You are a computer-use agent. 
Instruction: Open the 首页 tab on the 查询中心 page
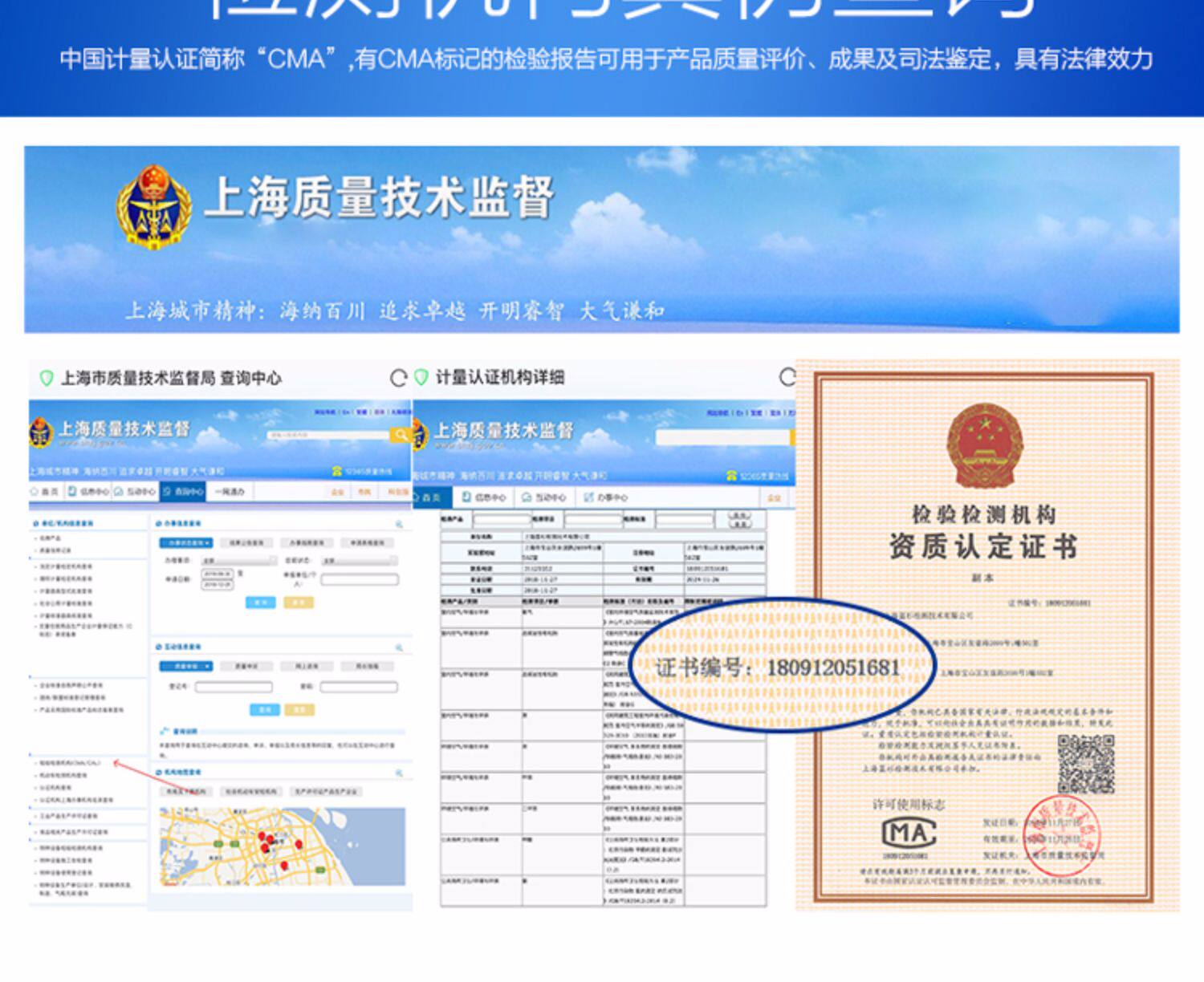(x=45, y=491)
